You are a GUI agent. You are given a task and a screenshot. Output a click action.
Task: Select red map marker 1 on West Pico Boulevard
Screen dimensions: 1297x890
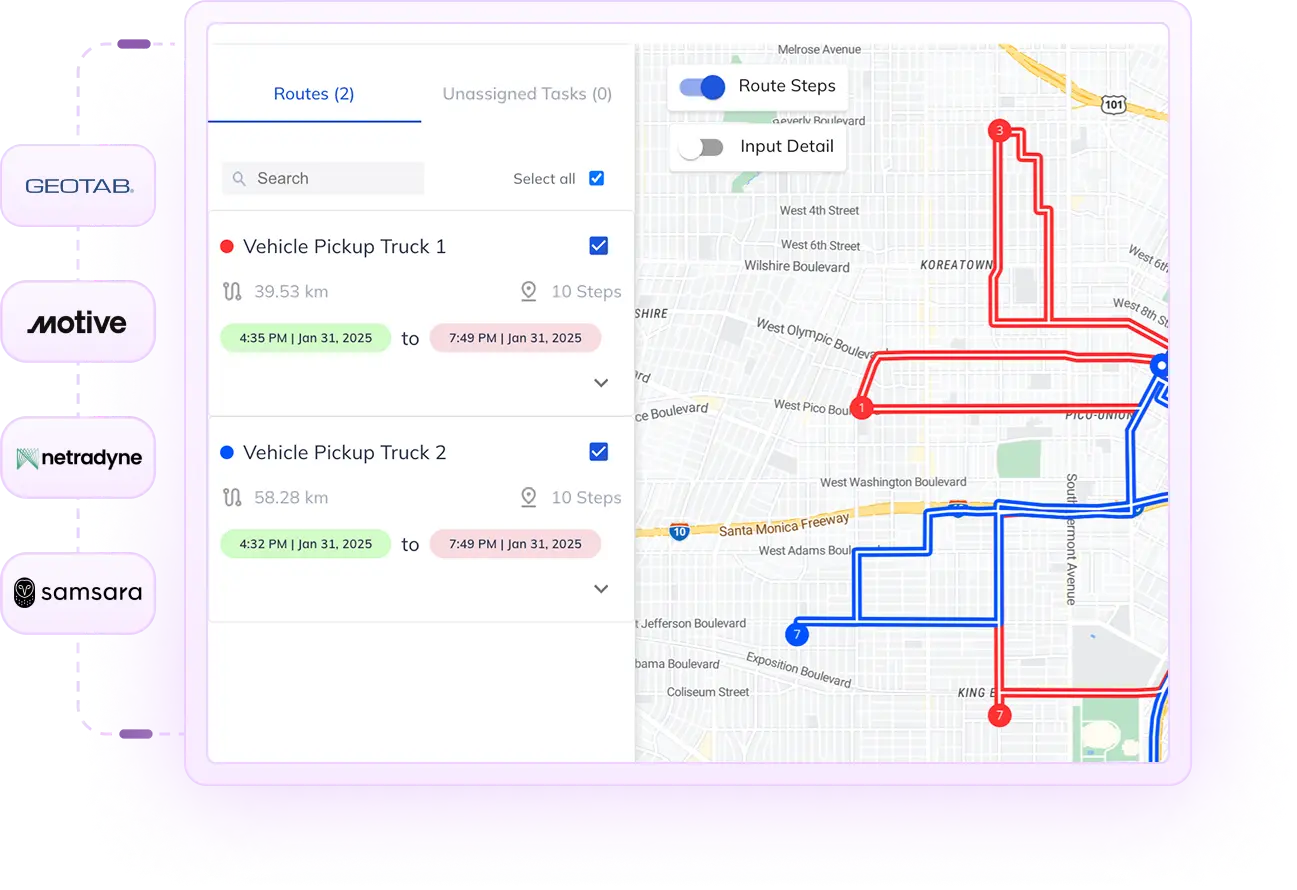pyautogui.click(x=862, y=407)
